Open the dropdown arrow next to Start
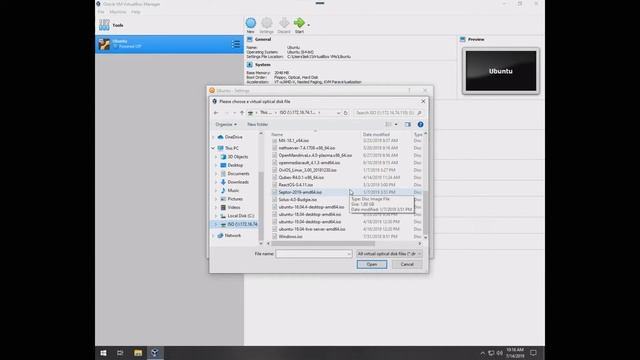 point(309,25)
